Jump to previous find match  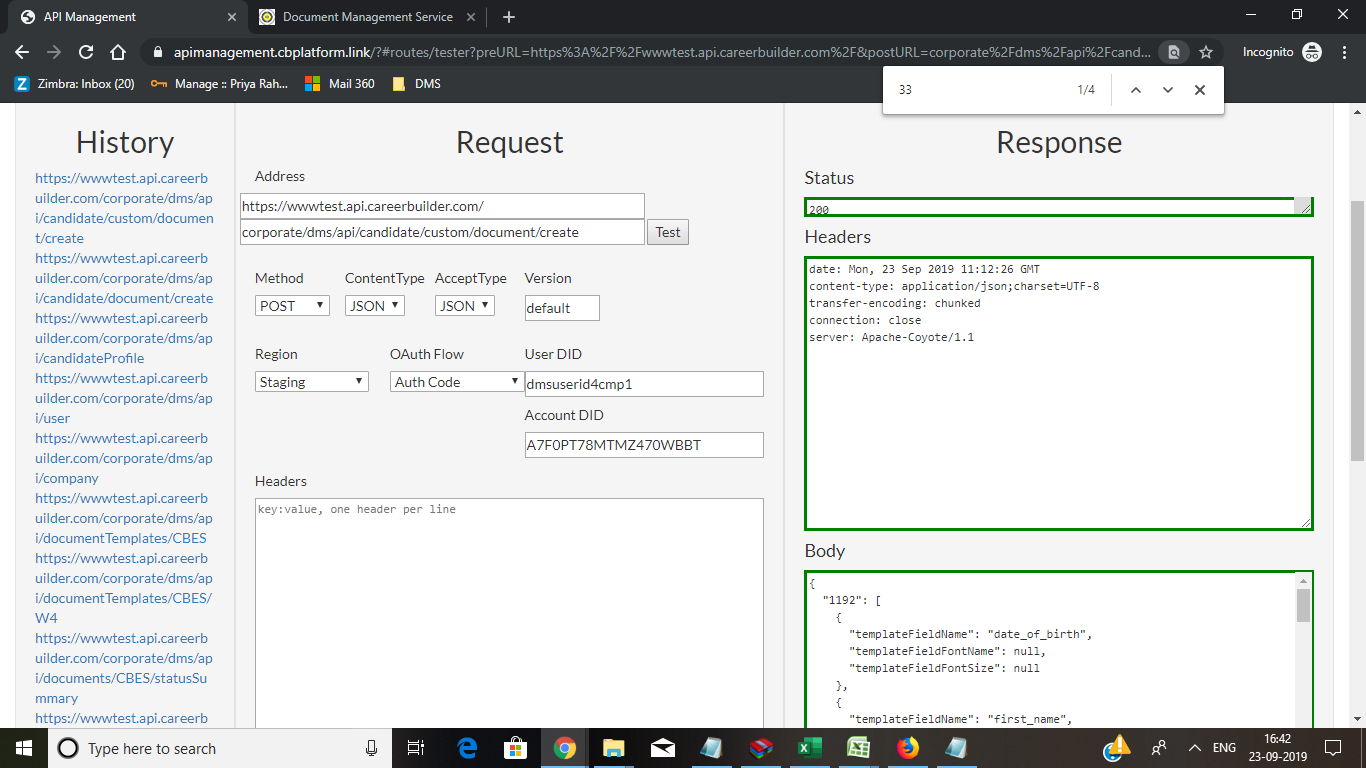1135,90
